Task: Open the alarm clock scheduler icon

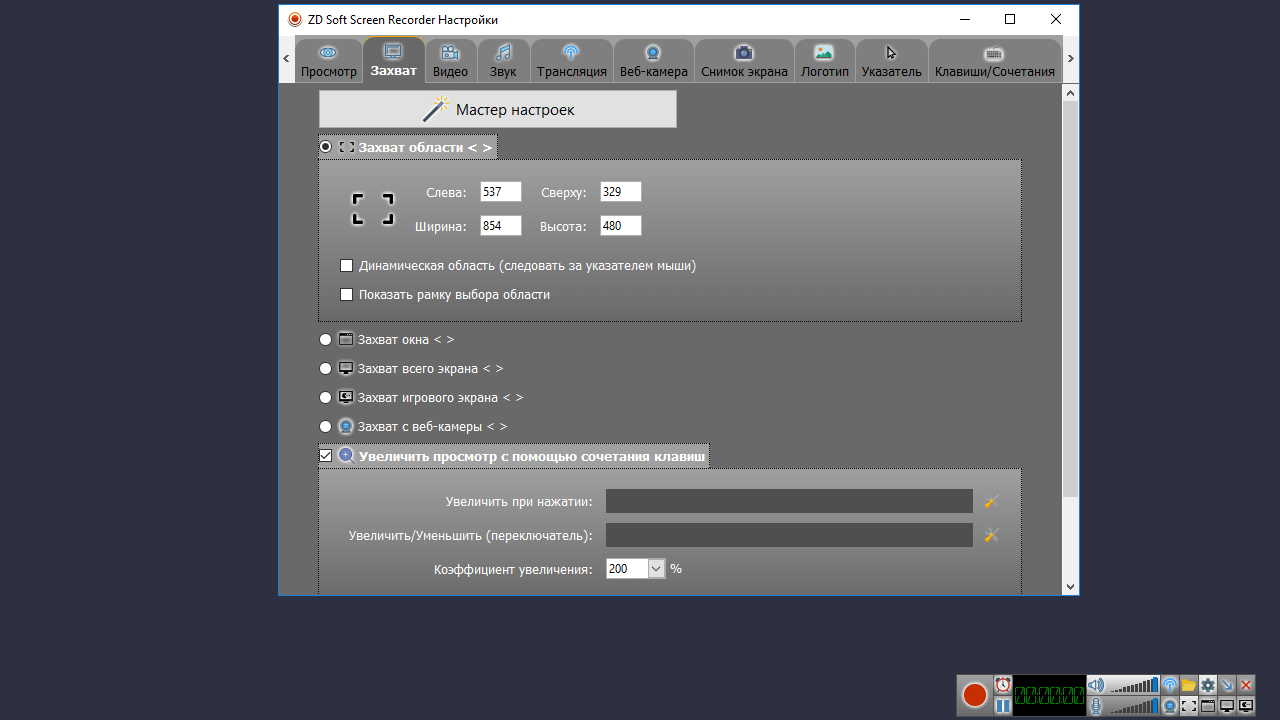Action: [1003, 685]
